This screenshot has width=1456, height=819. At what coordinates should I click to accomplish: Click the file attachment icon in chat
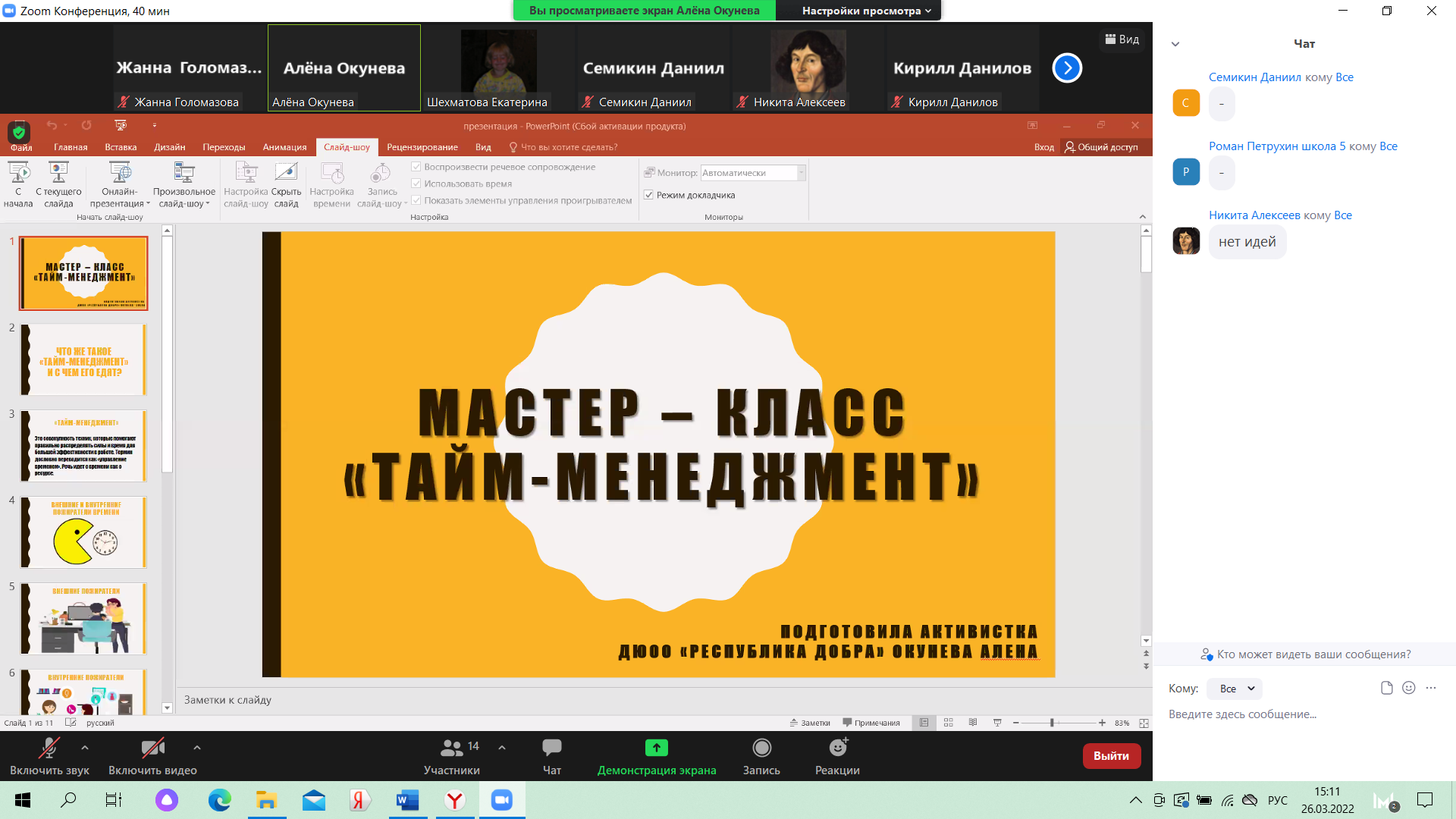1386,688
